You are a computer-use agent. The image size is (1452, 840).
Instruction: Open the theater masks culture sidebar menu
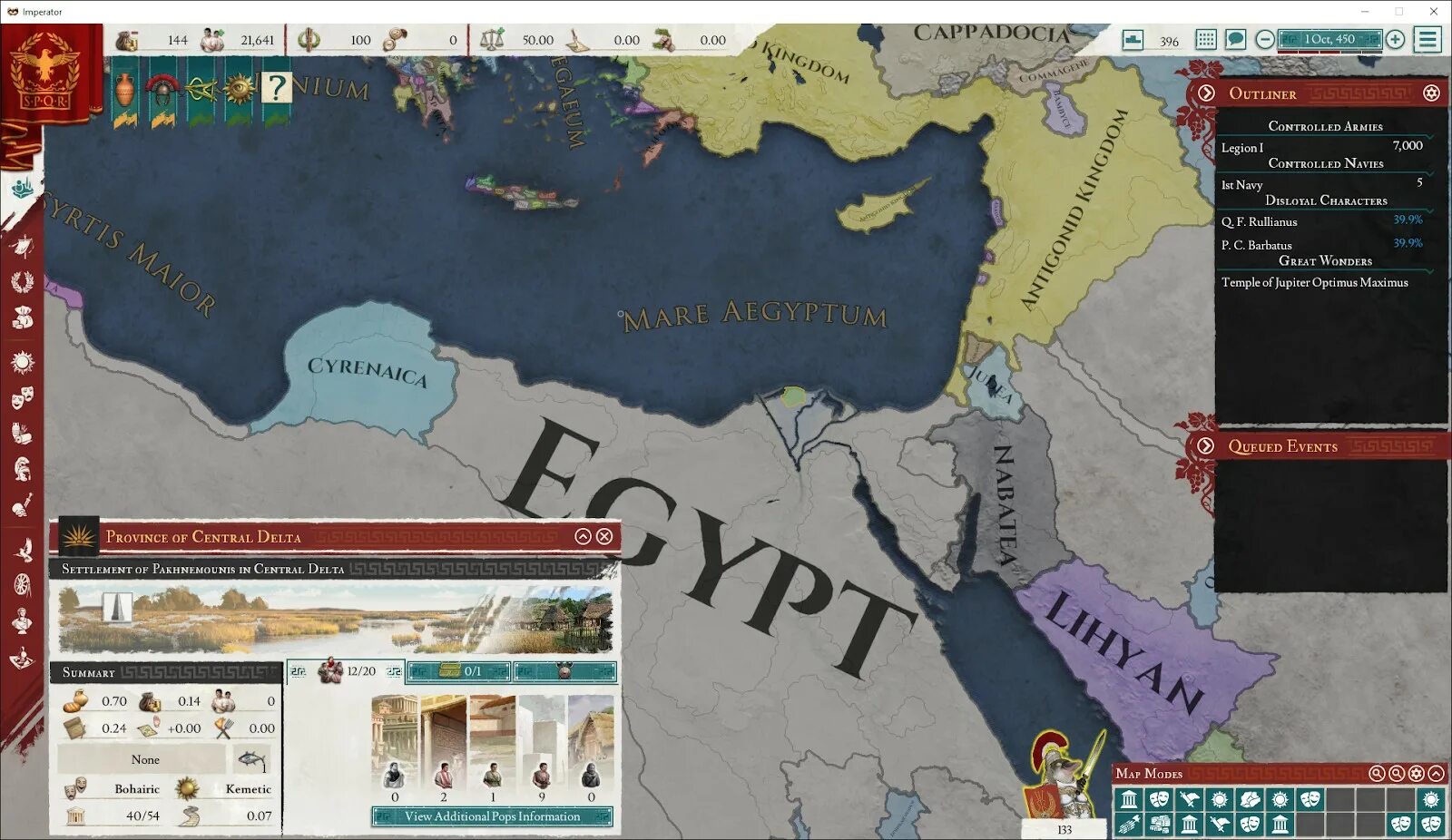(22, 396)
